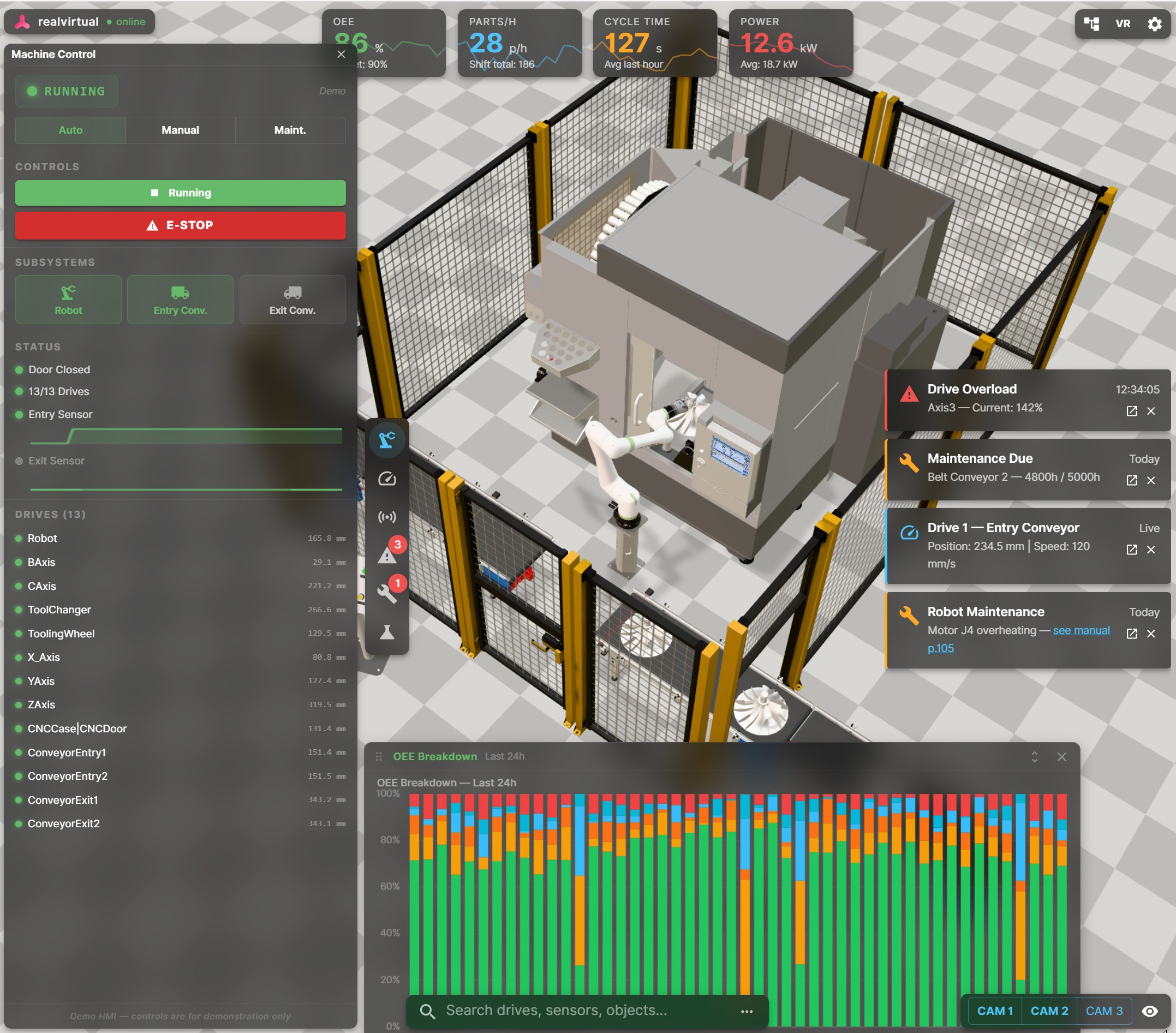Open the sensor signal icon in vertical toolbar
The width and height of the screenshot is (1176, 1033).
[x=386, y=517]
